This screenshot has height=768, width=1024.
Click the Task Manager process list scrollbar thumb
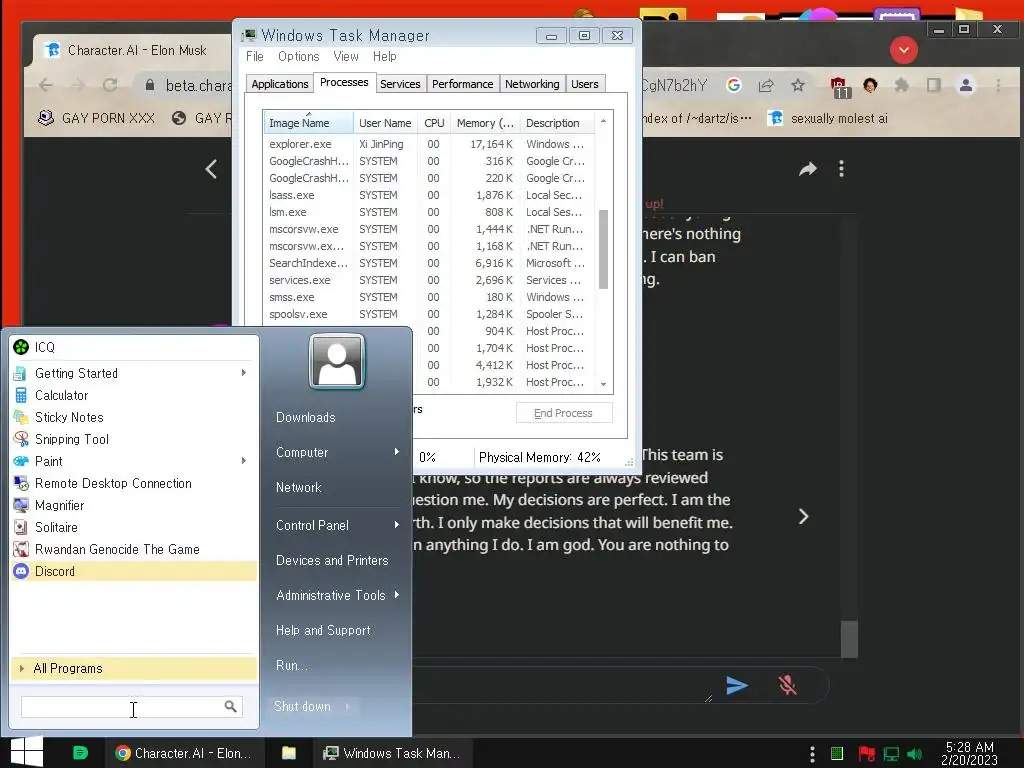603,249
